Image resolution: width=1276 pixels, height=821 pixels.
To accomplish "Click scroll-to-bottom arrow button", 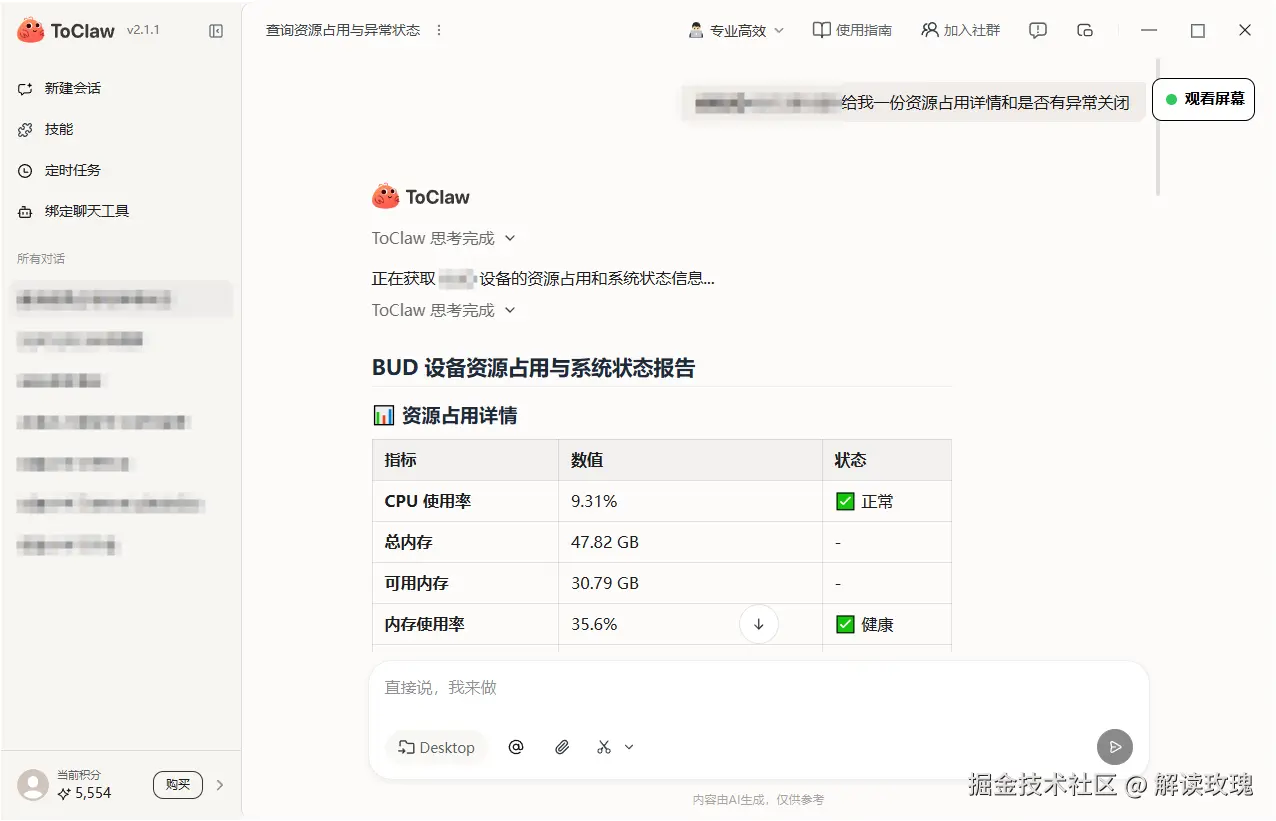I will click(x=759, y=624).
